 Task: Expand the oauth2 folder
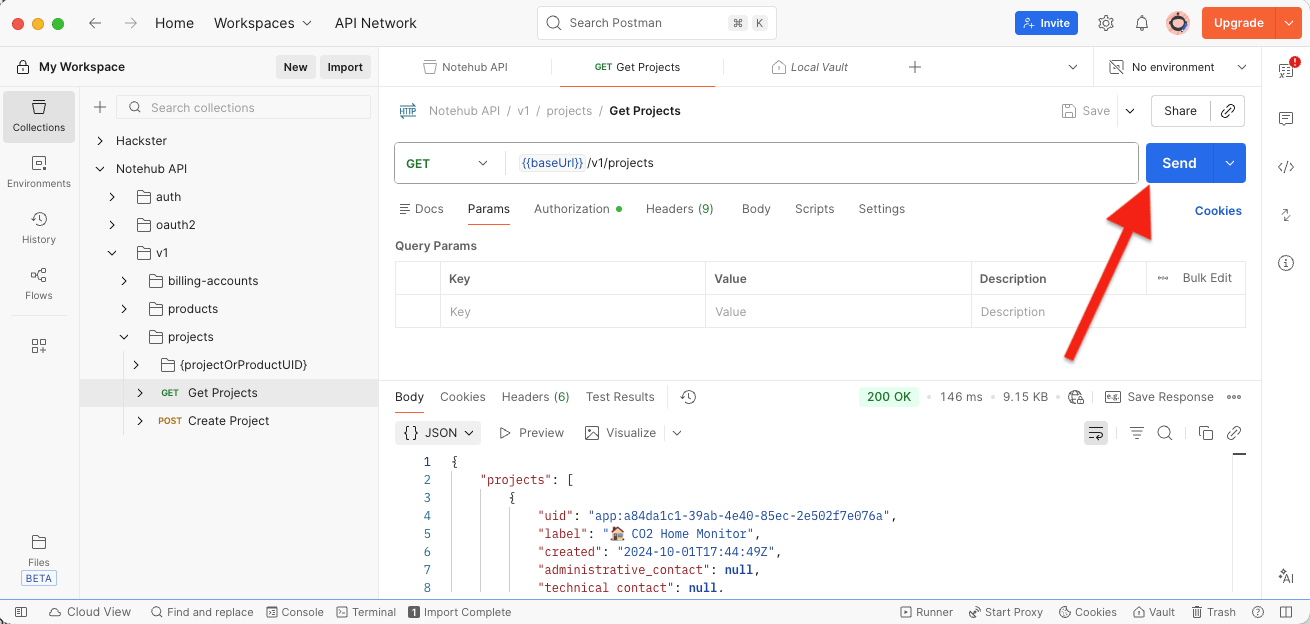click(x=112, y=225)
